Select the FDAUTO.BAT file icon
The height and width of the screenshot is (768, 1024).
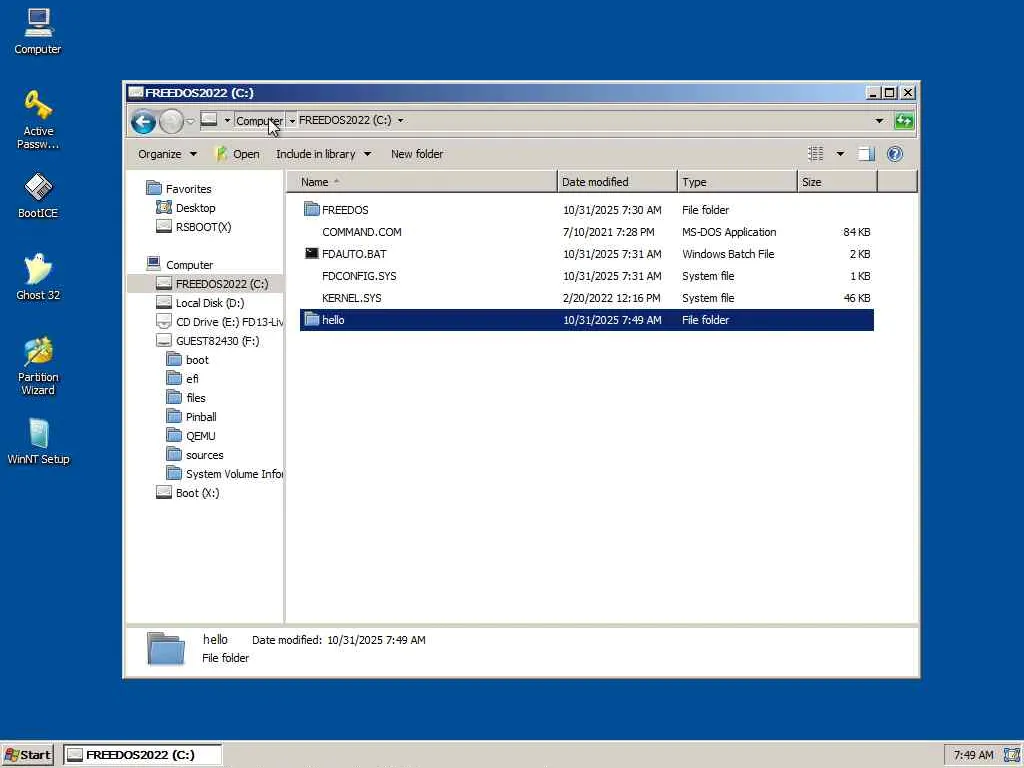pyautogui.click(x=312, y=253)
